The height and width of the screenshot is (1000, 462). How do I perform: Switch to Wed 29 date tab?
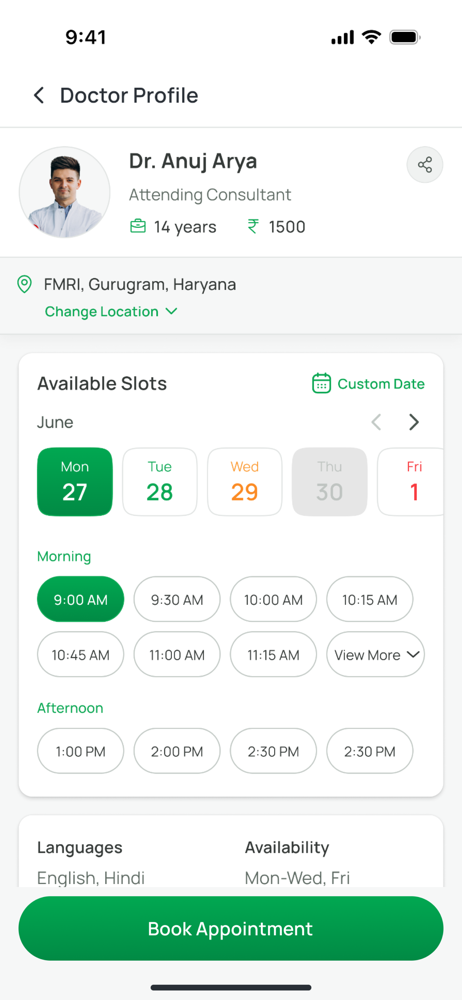tap(244, 482)
